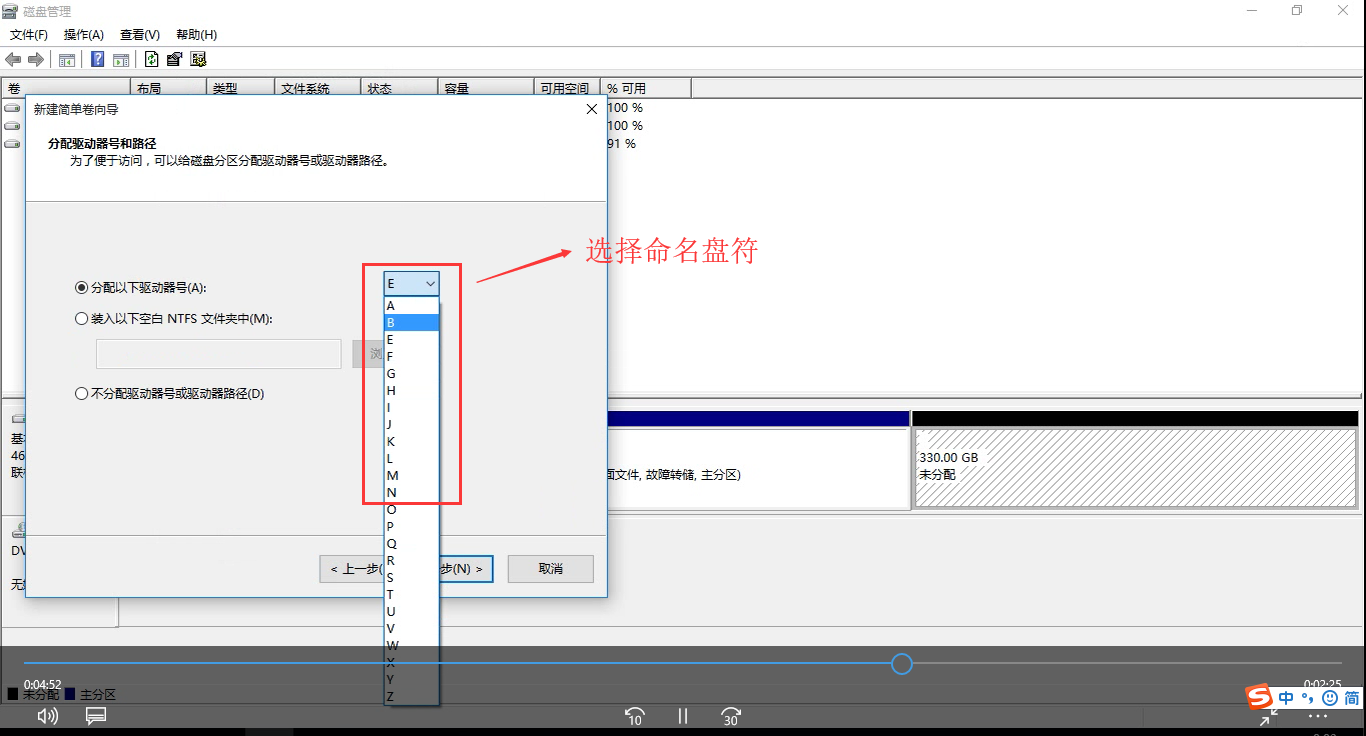This screenshot has height=736, width=1366.
Task: Click the video player volume speaker icon
Action: [x=47, y=716]
